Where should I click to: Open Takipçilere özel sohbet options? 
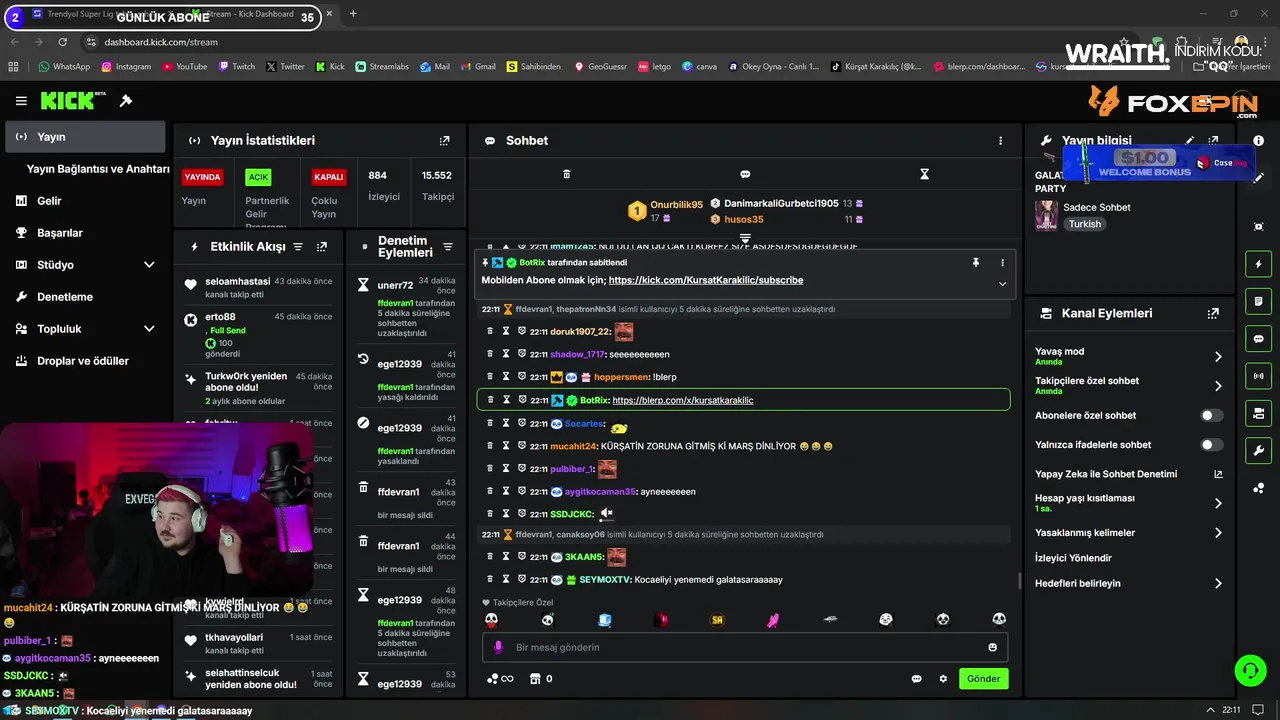coord(1129,385)
